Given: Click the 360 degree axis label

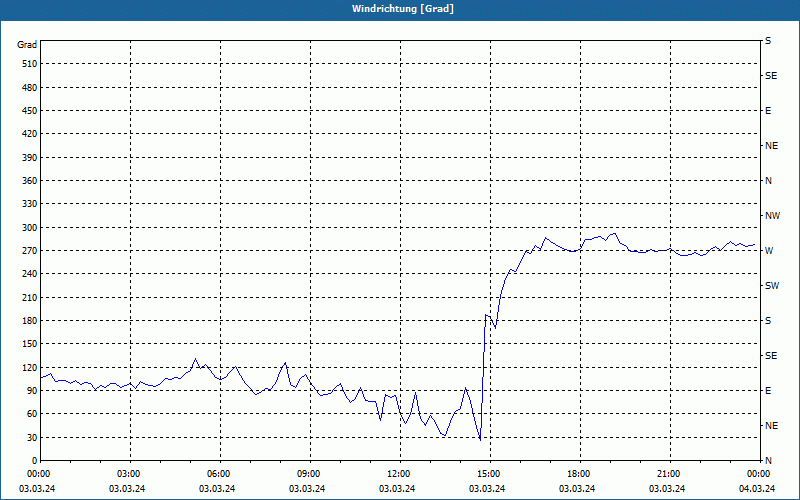Looking at the screenshot, I should [30, 181].
